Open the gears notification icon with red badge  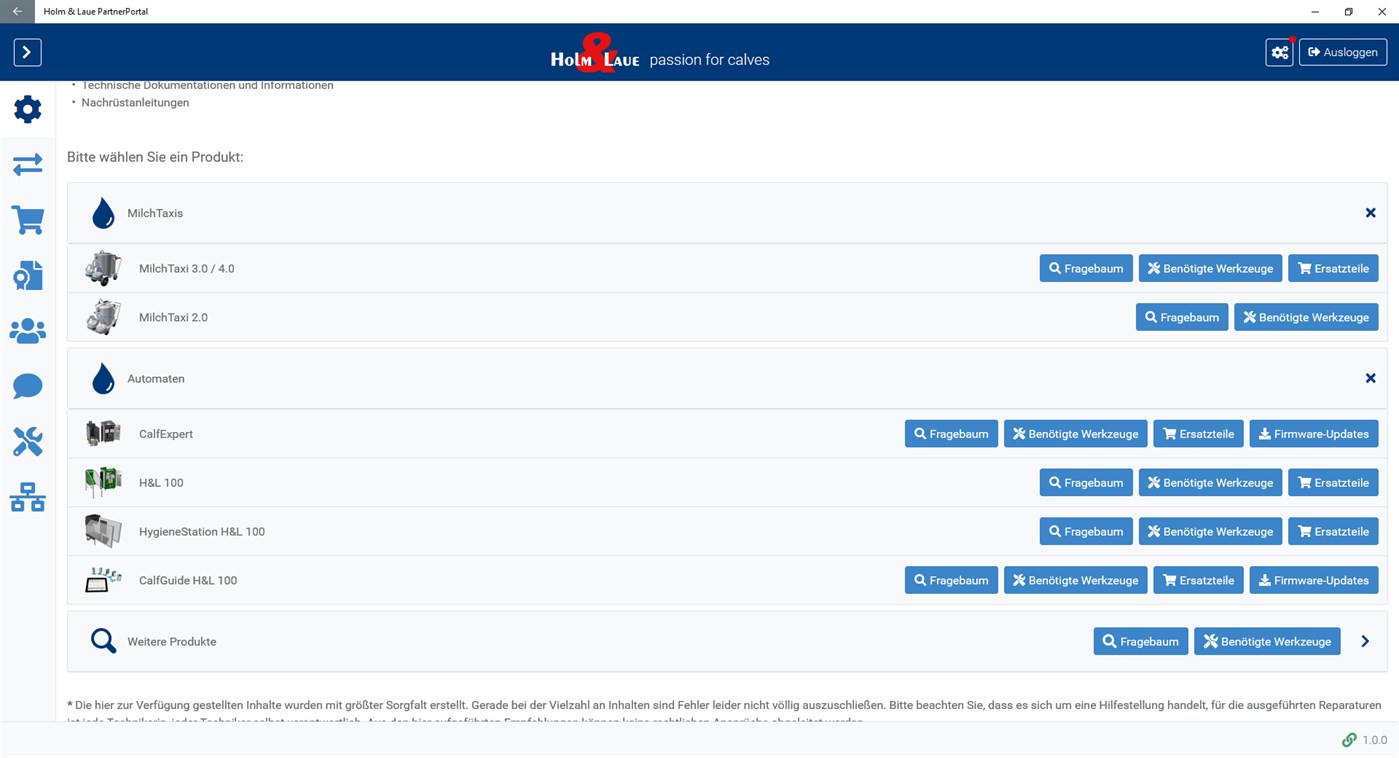(1279, 52)
